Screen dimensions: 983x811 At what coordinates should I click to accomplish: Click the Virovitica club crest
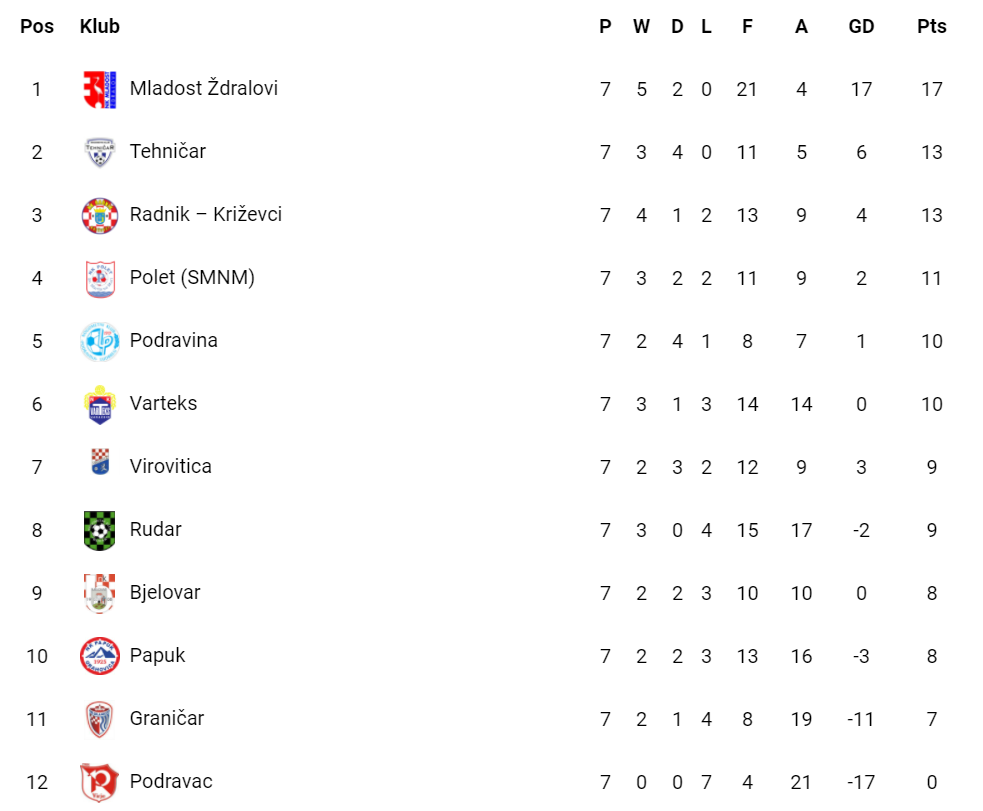click(x=100, y=462)
